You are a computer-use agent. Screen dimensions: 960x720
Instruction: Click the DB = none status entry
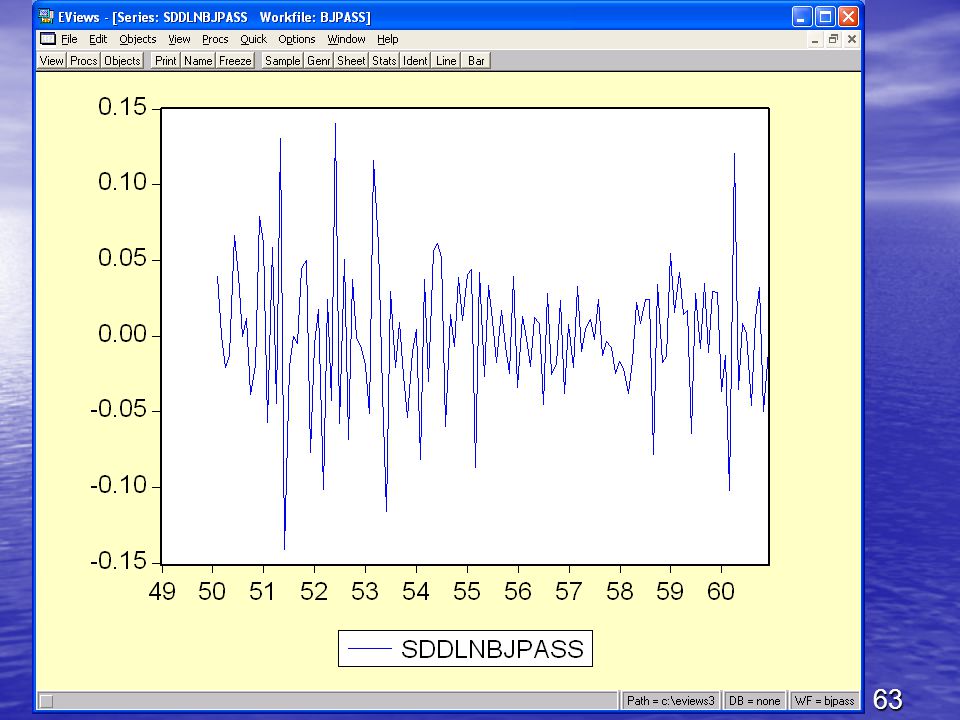tap(754, 700)
